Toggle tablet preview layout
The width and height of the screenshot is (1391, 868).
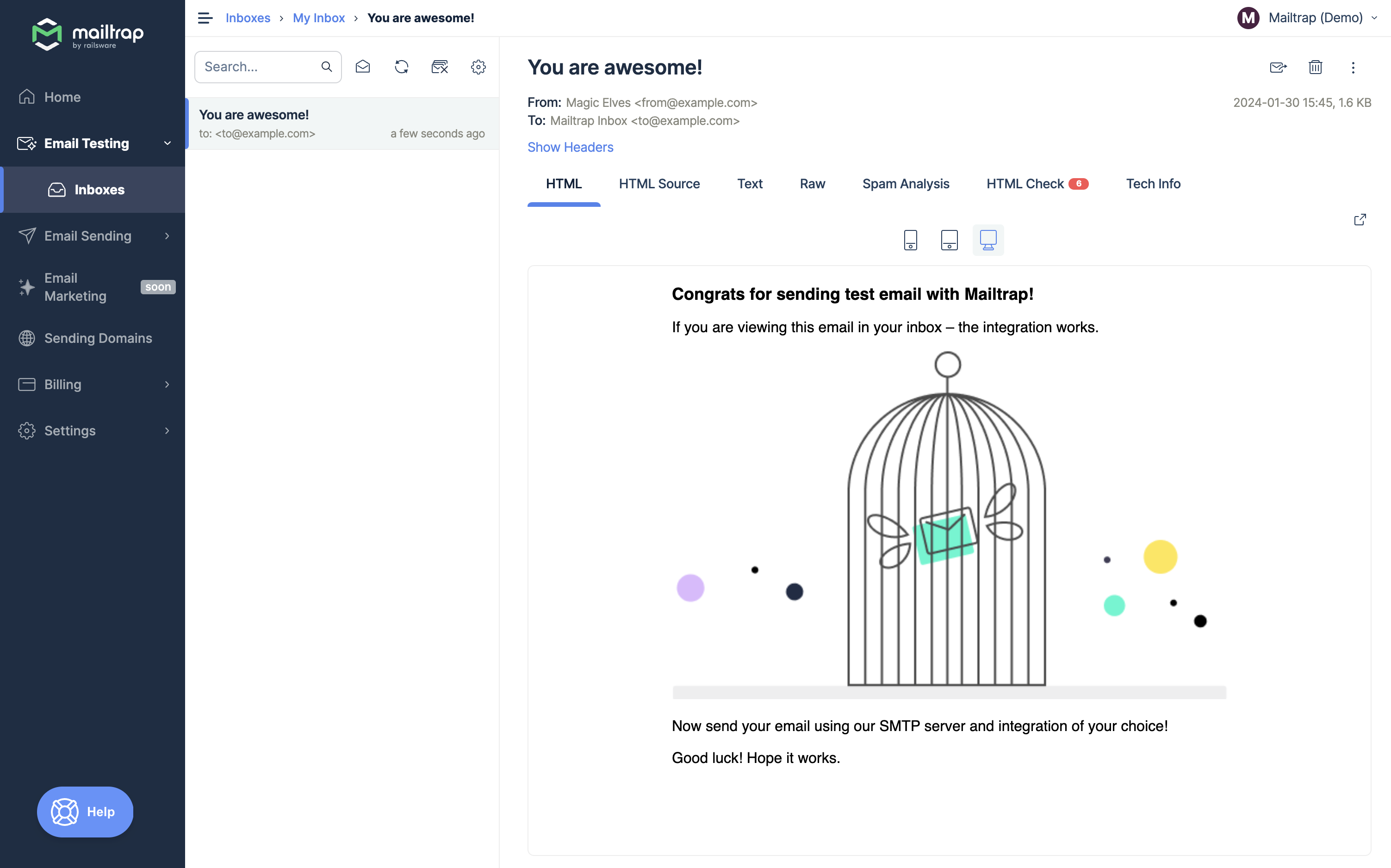click(x=949, y=239)
